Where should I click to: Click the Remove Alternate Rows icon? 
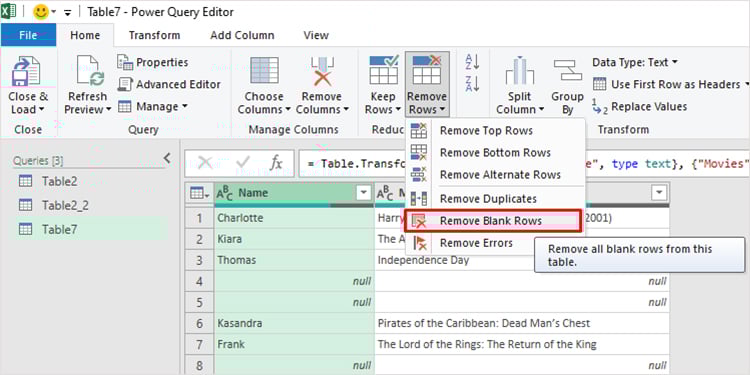pyautogui.click(x=419, y=175)
